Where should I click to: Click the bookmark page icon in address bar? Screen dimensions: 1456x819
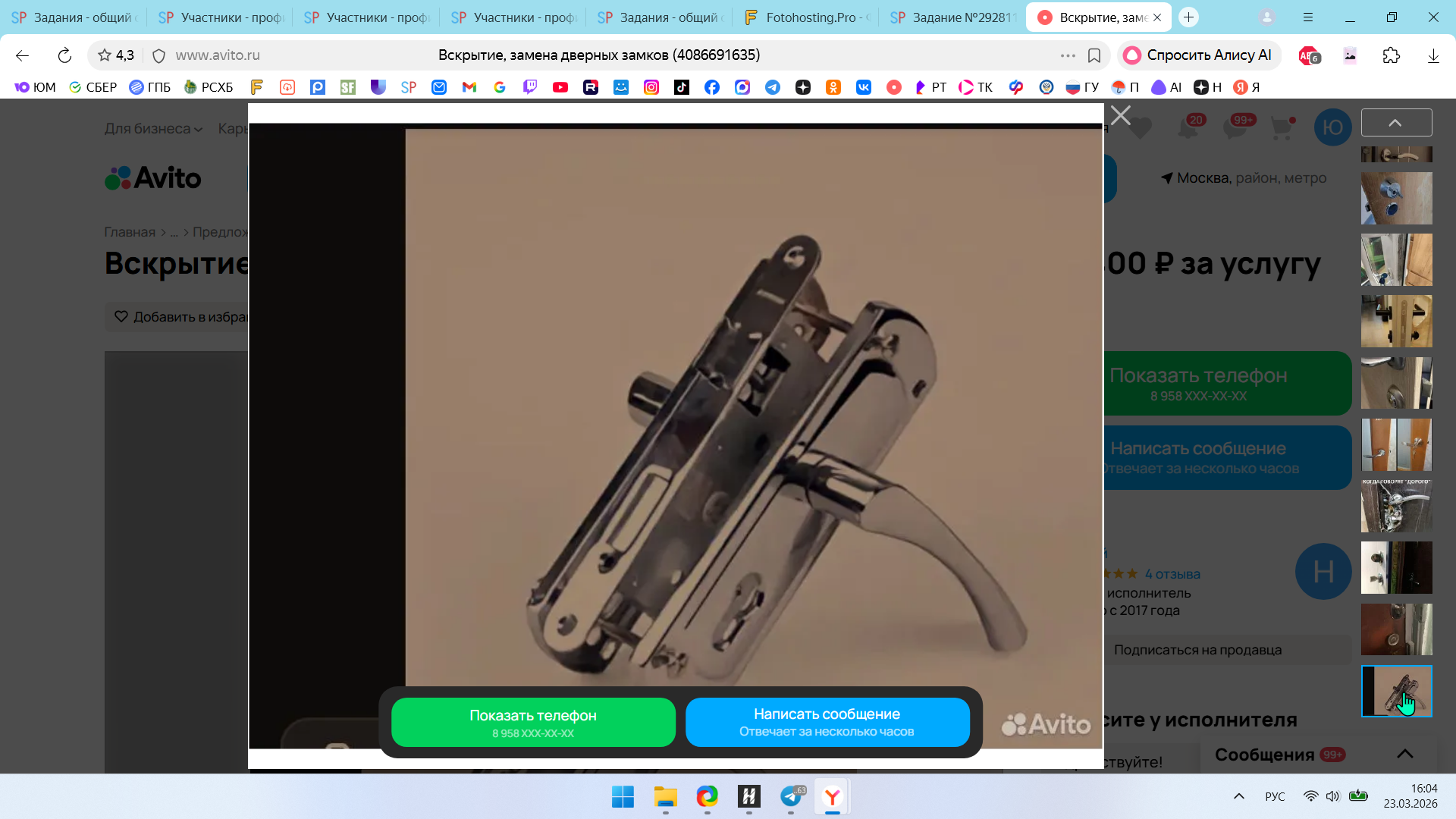(1094, 55)
